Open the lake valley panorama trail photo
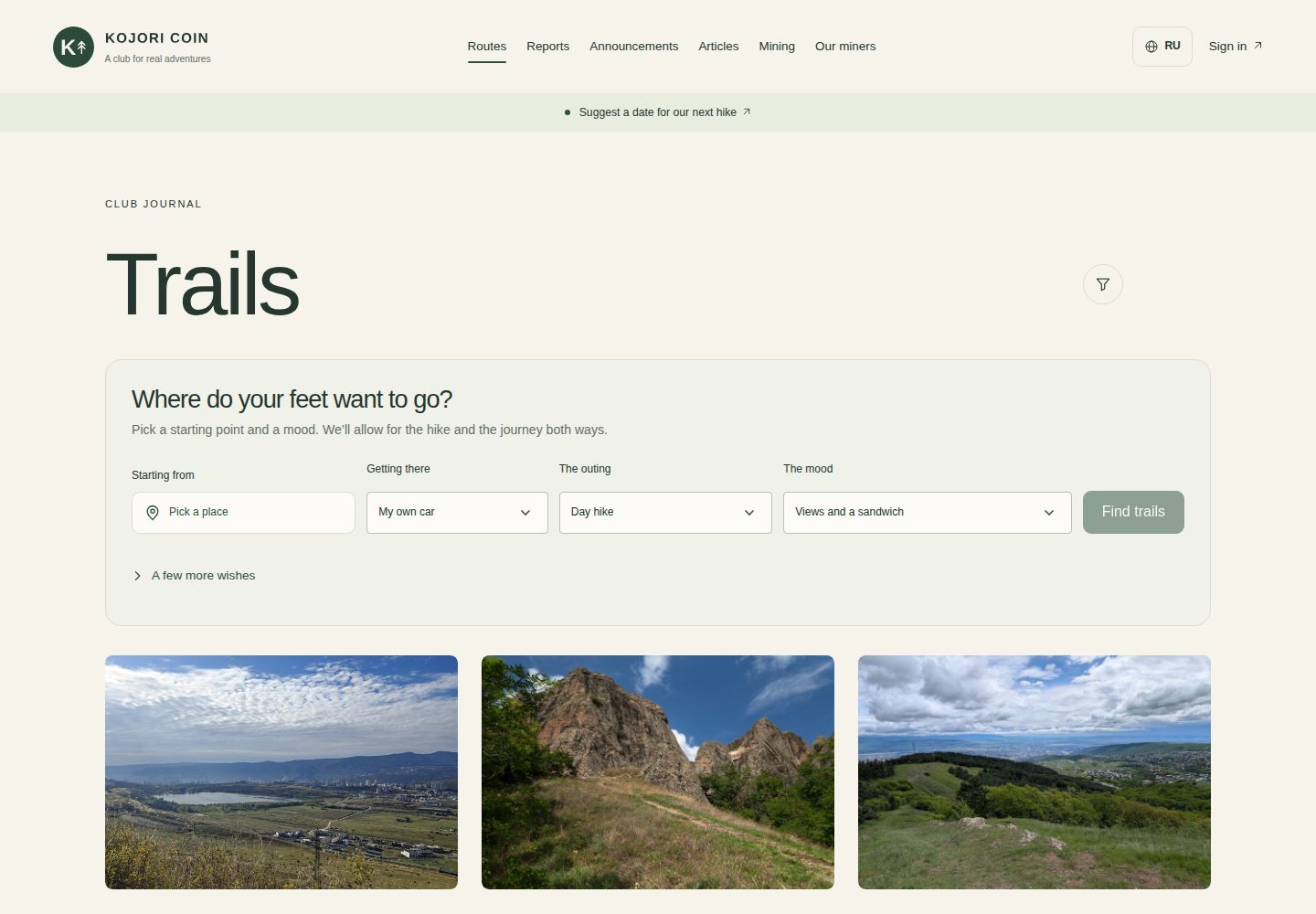The width and height of the screenshot is (1316, 914). tap(281, 772)
